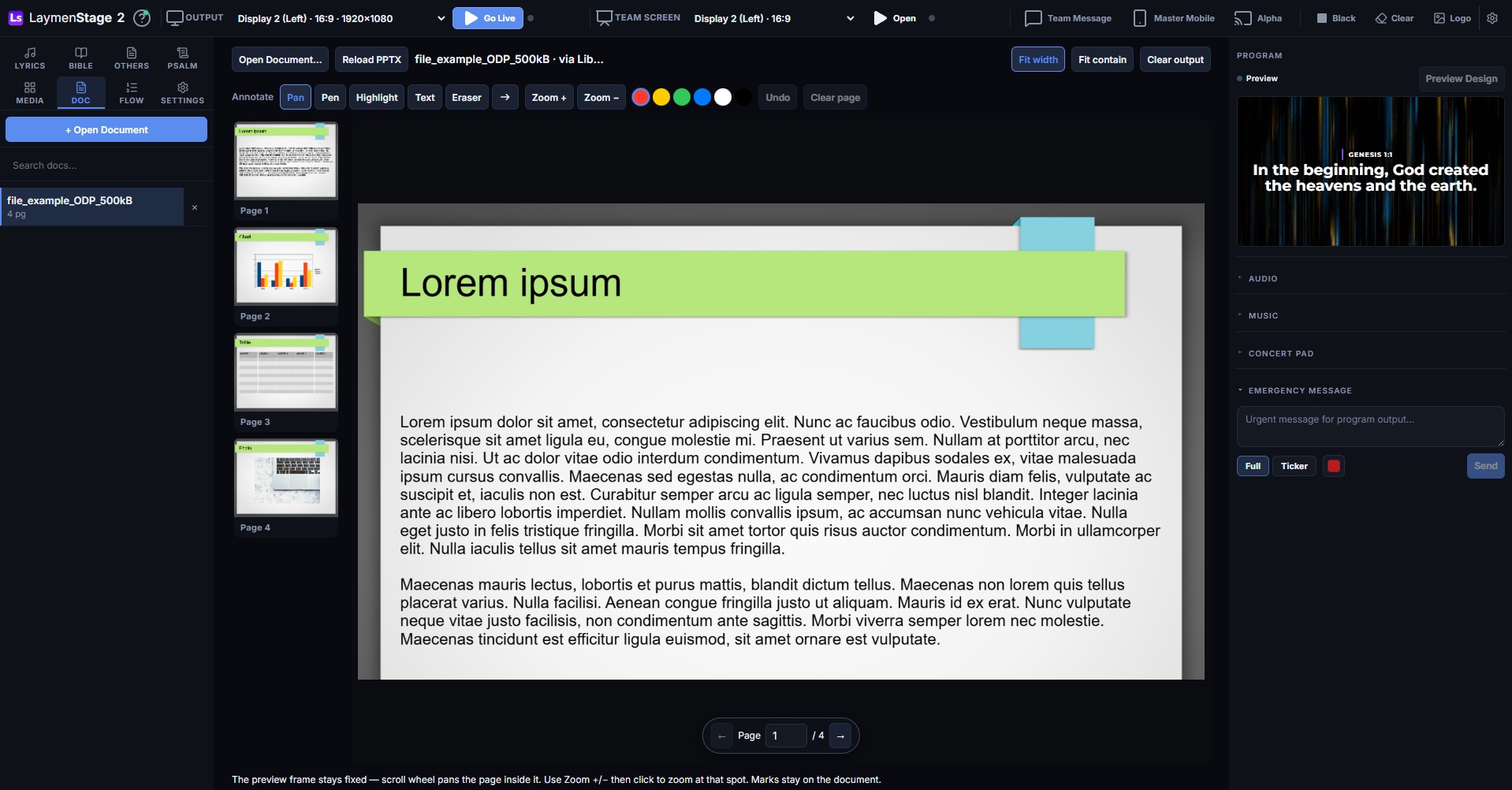Screen dimensions: 1512x790
Task: Click Zoom − button
Action: (601, 97)
